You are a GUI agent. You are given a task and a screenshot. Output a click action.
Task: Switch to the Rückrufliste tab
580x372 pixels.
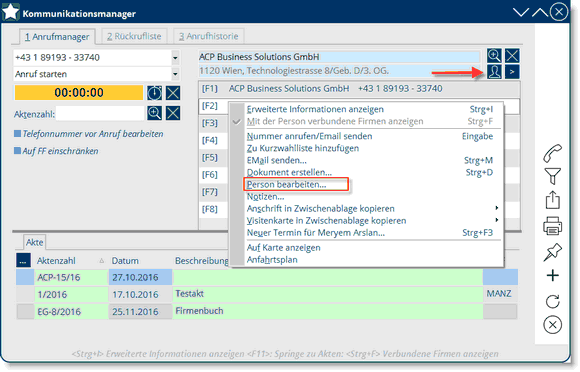(134, 36)
